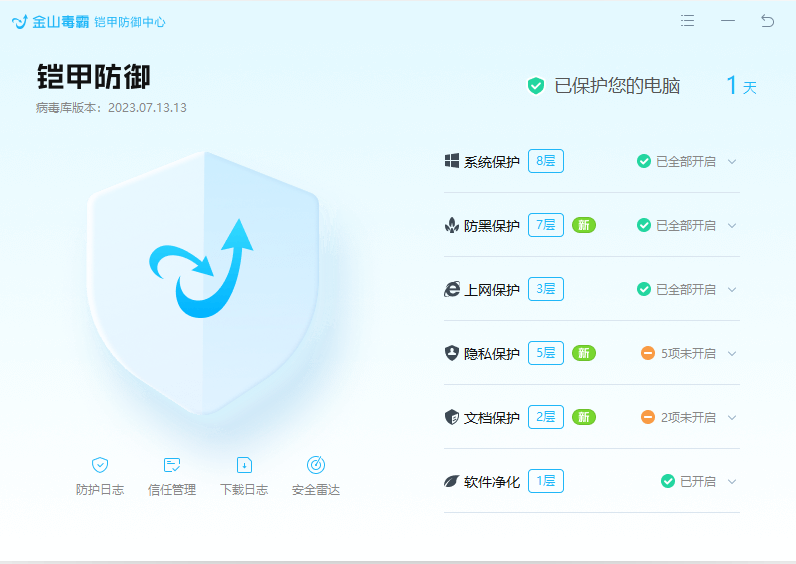Click the 8层 badge for 系统保护
Screen dimensions: 796x564
point(546,161)
